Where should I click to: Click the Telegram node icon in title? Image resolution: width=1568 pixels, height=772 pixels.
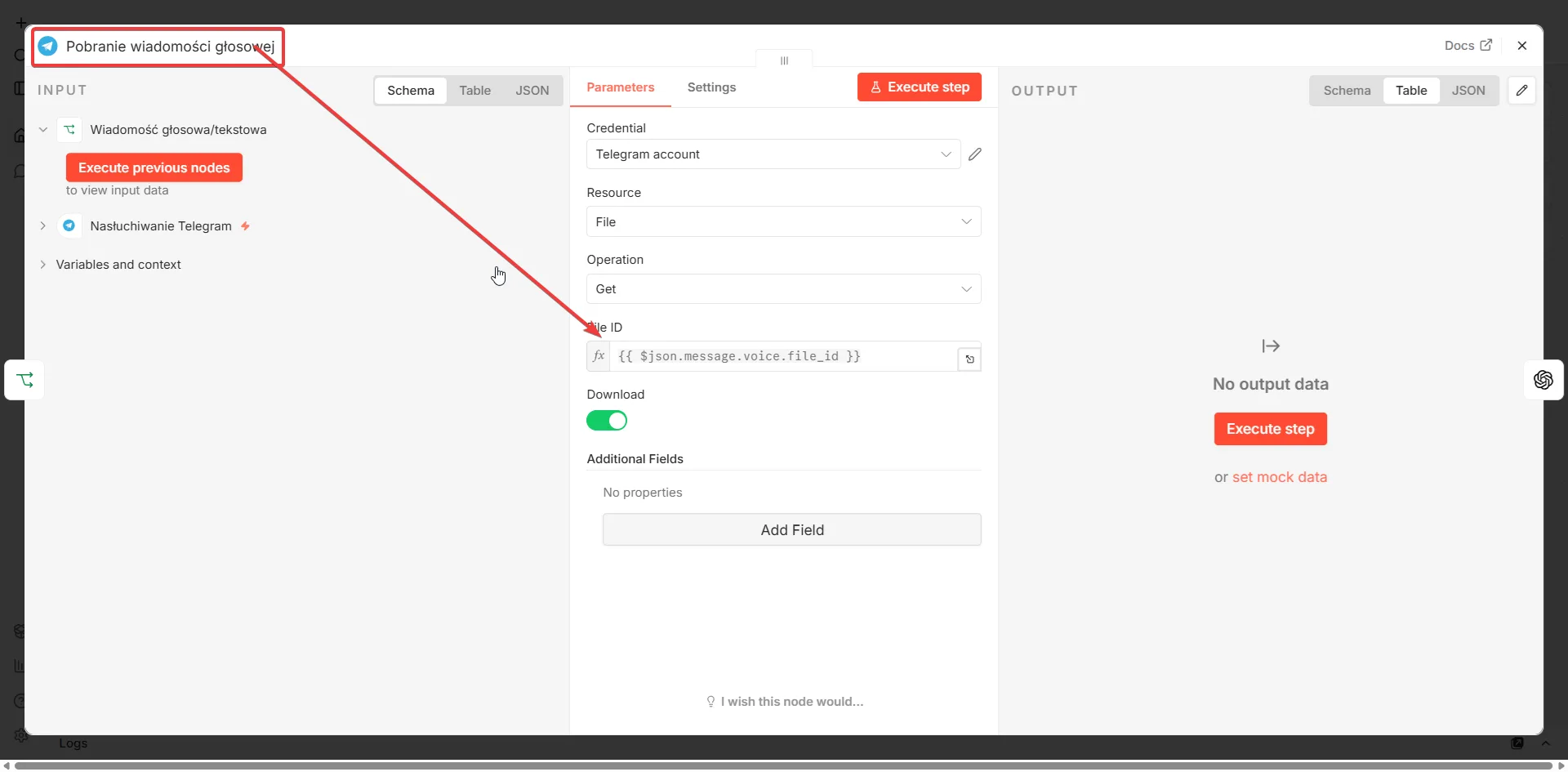click(48, 47)
